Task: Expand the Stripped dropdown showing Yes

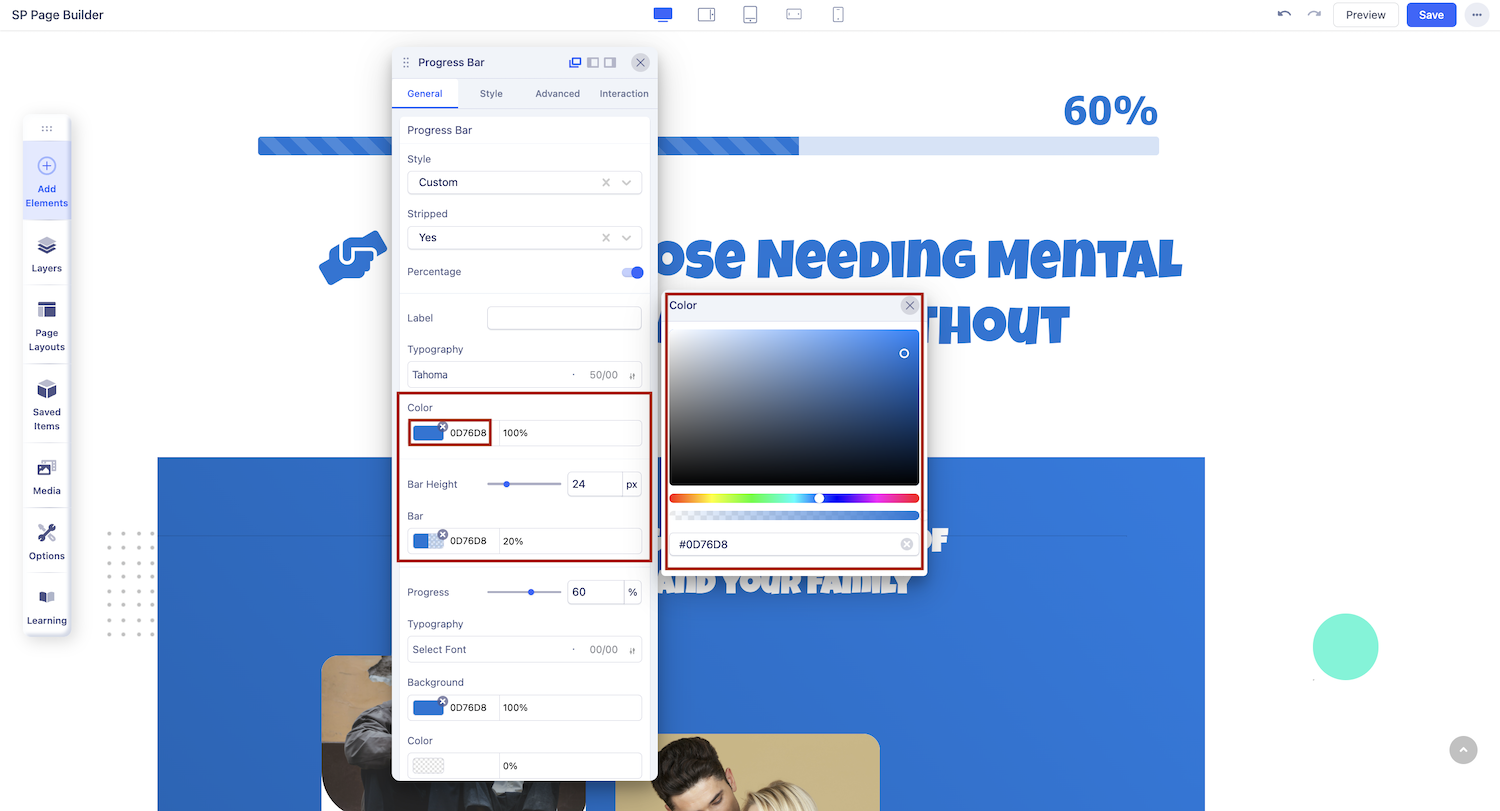Action: (524, 238)
